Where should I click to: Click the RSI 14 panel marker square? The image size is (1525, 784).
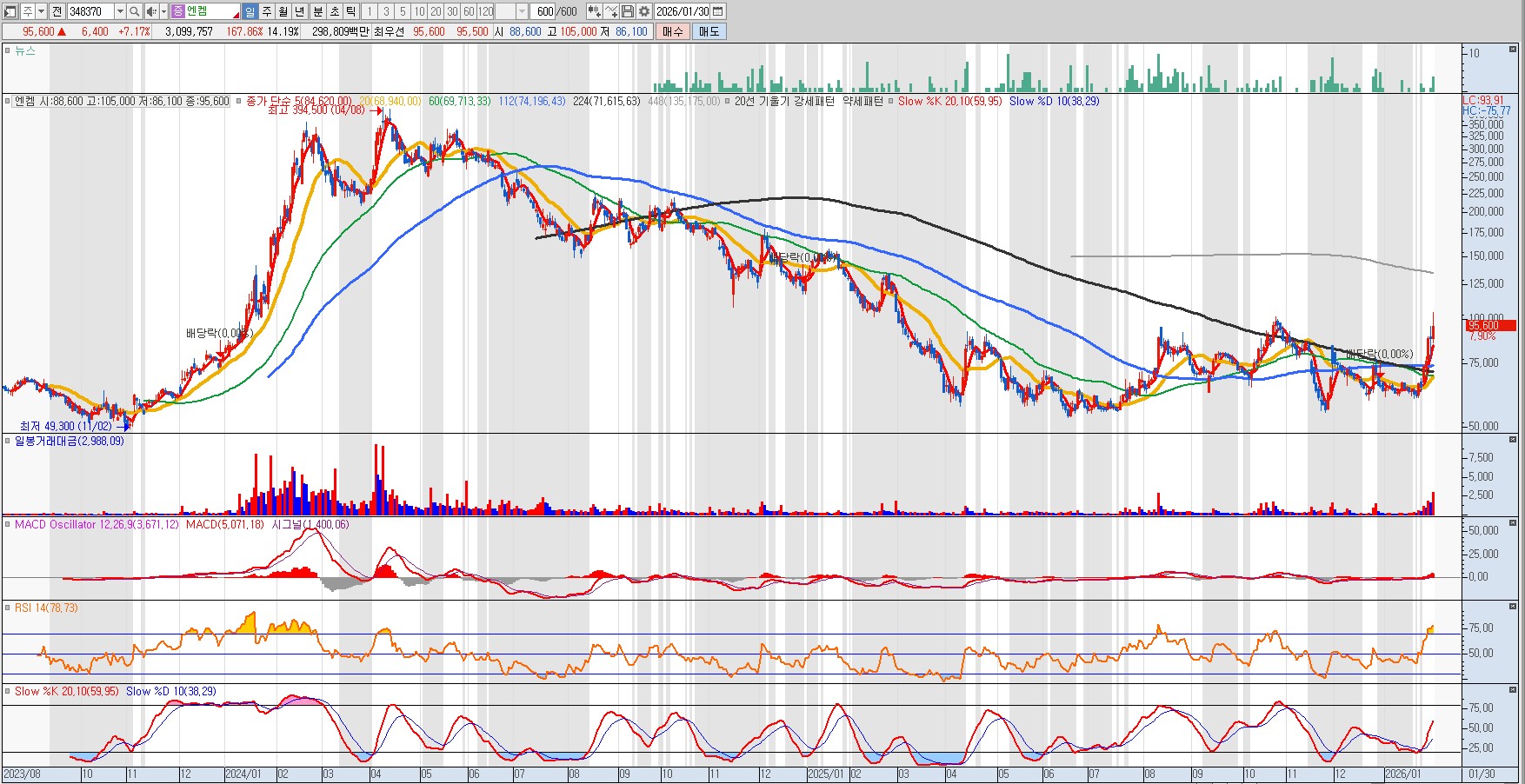8,608
